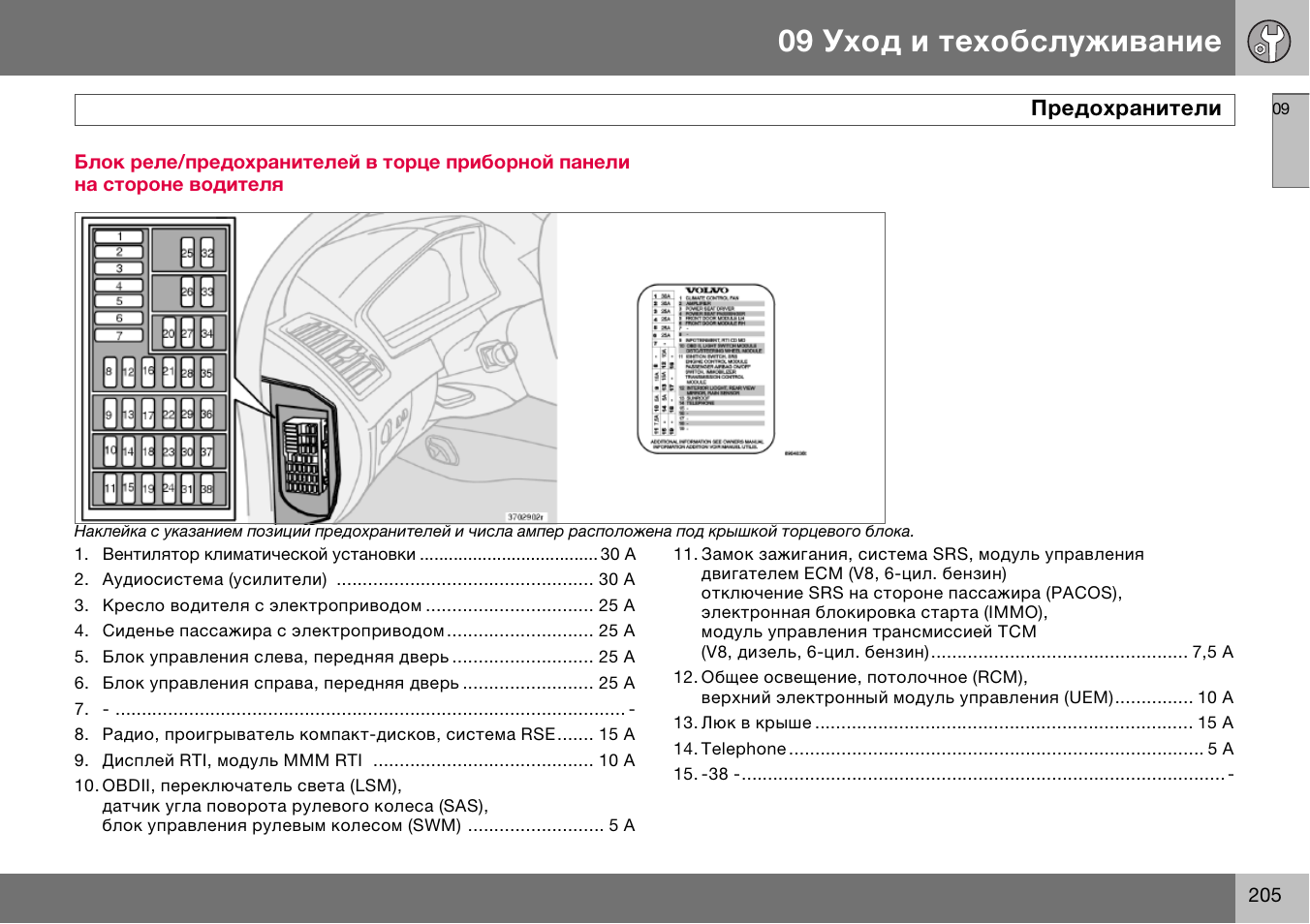Click fuse slot 35 in the fuse diagram
1310x924 pixels.
207,372
